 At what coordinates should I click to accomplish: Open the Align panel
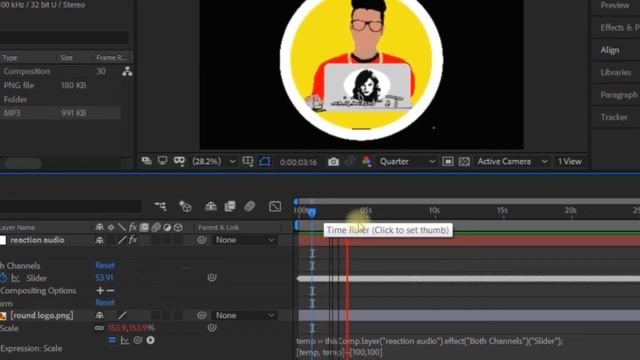pyautogui.click(x=610, y=50)
